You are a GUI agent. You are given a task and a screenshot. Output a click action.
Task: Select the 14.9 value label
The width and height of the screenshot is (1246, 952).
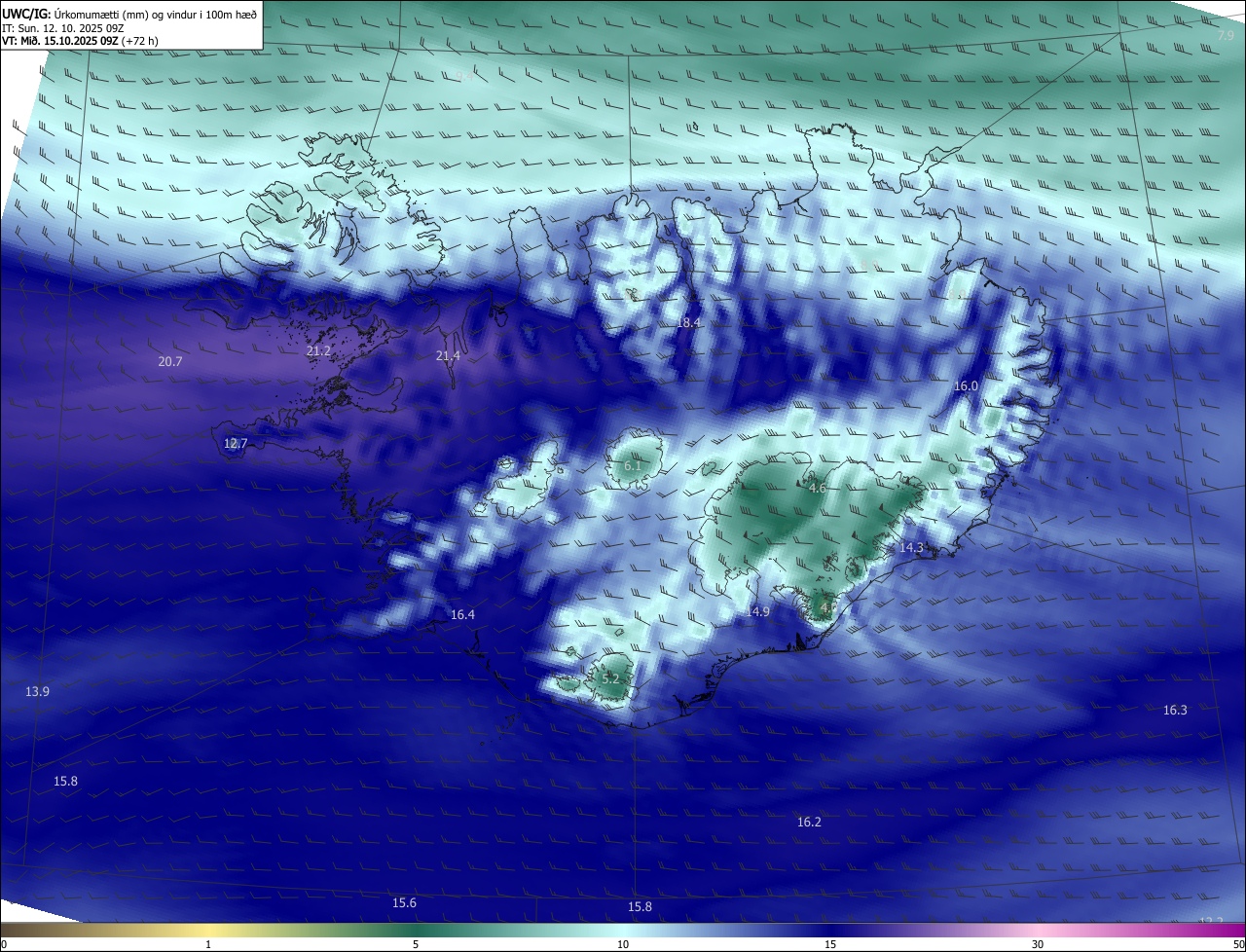tap(758, 611)
